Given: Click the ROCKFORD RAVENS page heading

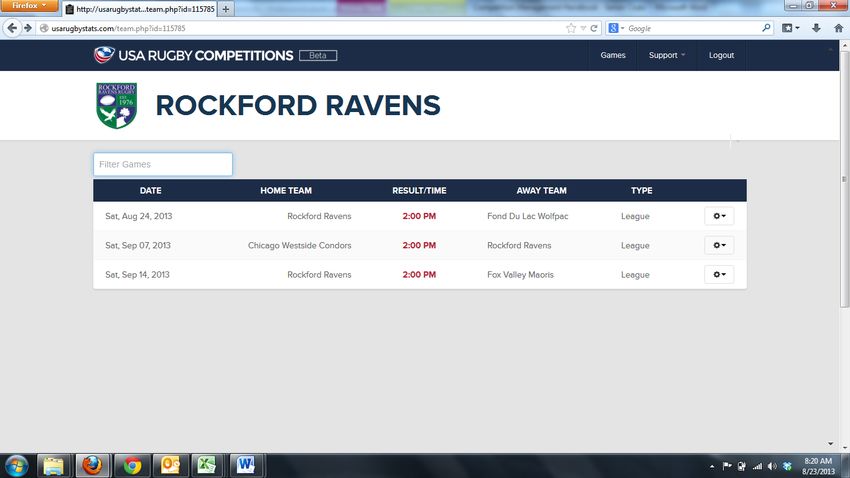Looking at the screenshot, I should point(298,105).
